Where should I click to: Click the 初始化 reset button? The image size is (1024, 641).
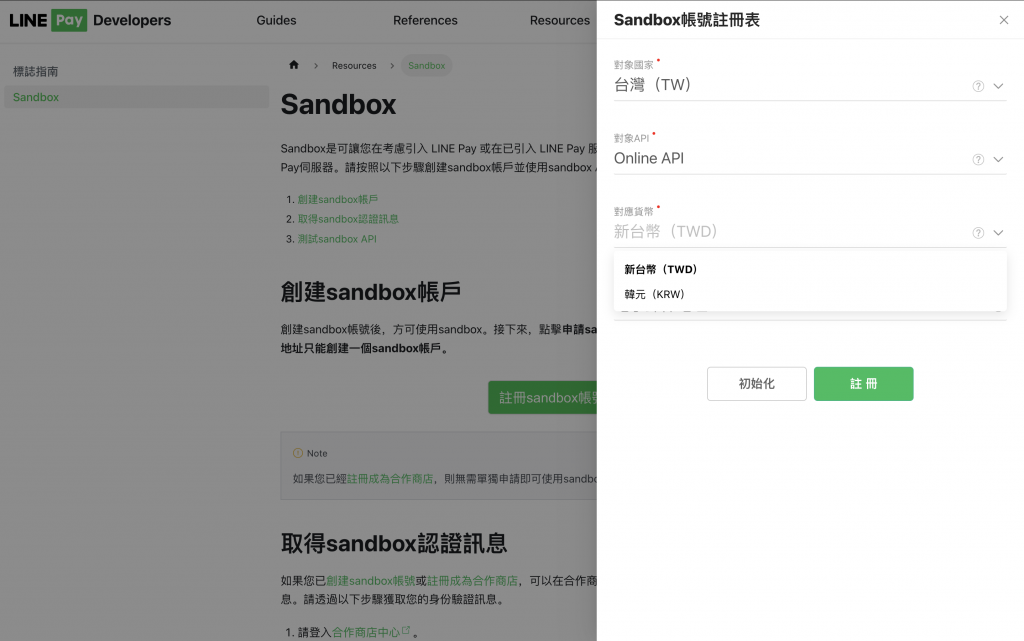click(x=756, y=384)
